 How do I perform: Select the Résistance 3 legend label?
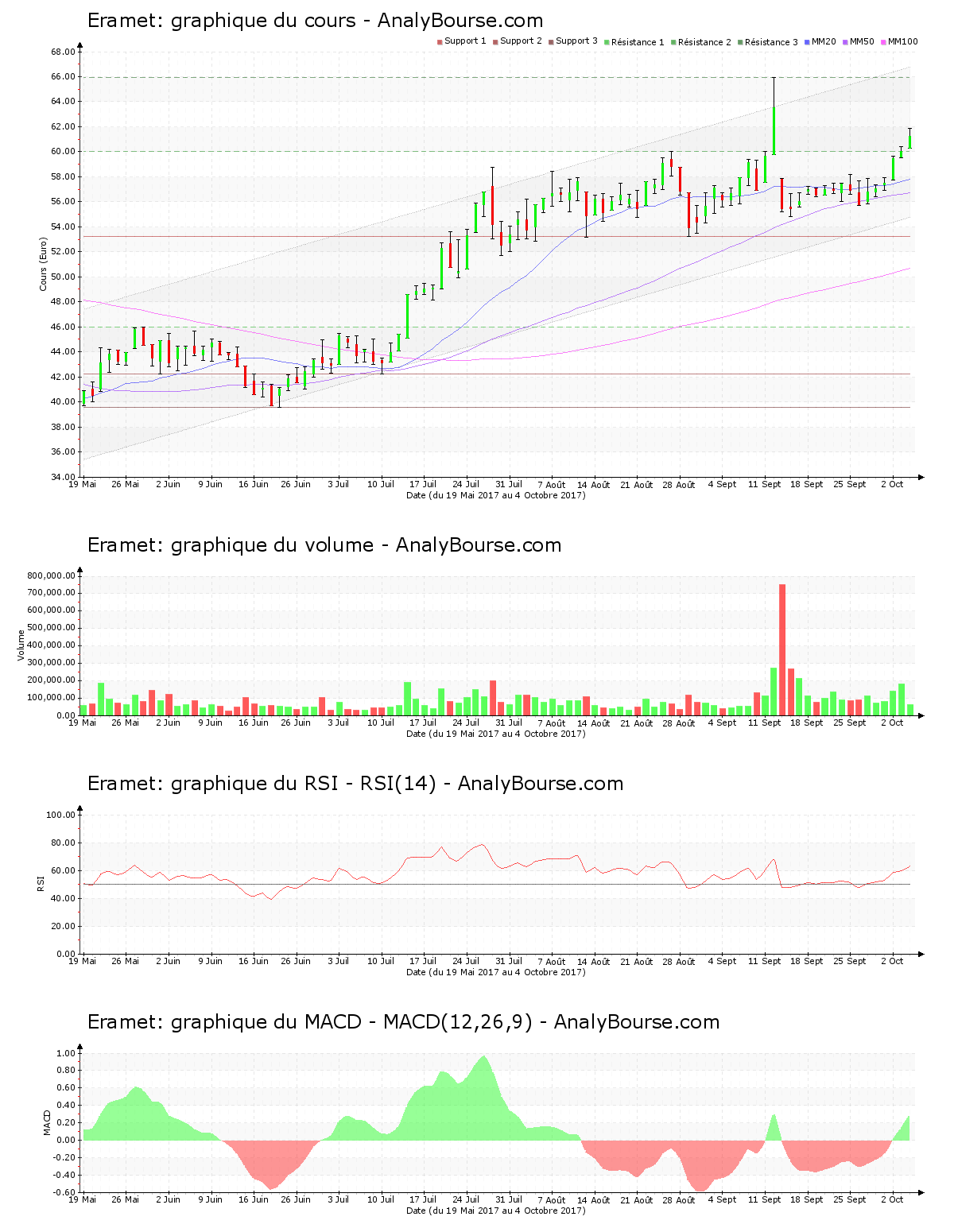771,42
